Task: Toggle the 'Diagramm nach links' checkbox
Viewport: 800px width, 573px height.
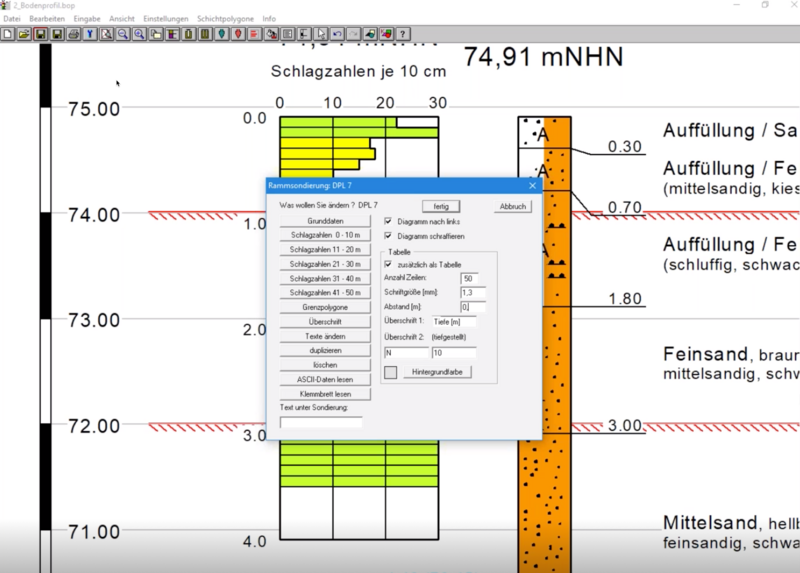Action: coord(389,221)
